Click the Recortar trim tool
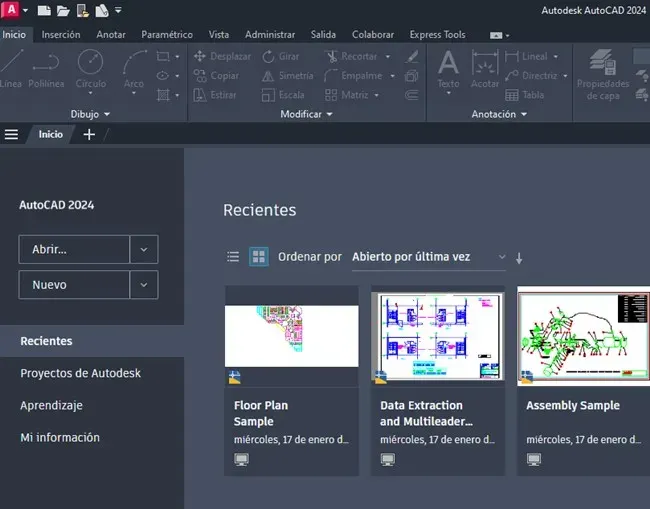 pyautogui.click(x=352, y=56)
